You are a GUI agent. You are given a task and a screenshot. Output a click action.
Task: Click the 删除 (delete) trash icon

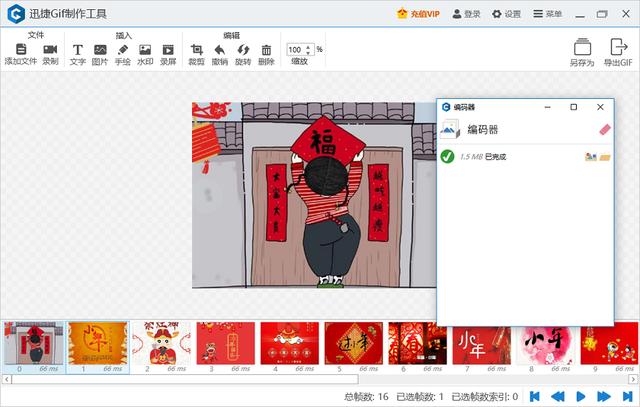click(266, 51)
